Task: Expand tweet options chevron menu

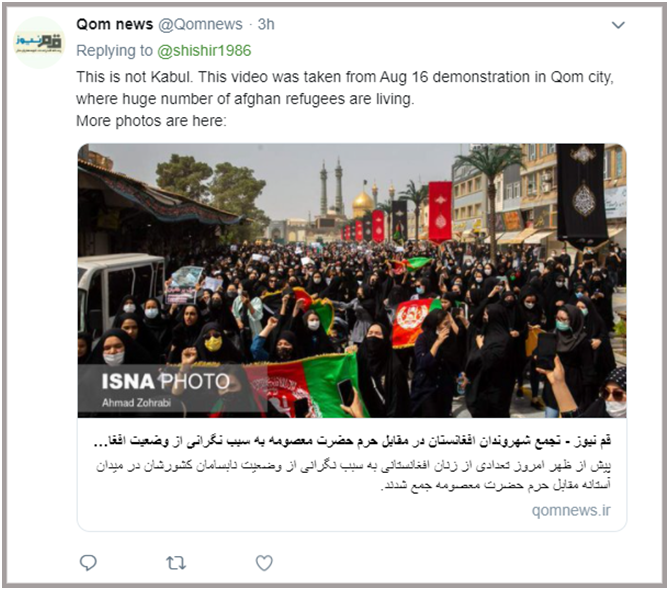Action: point(618,25)
